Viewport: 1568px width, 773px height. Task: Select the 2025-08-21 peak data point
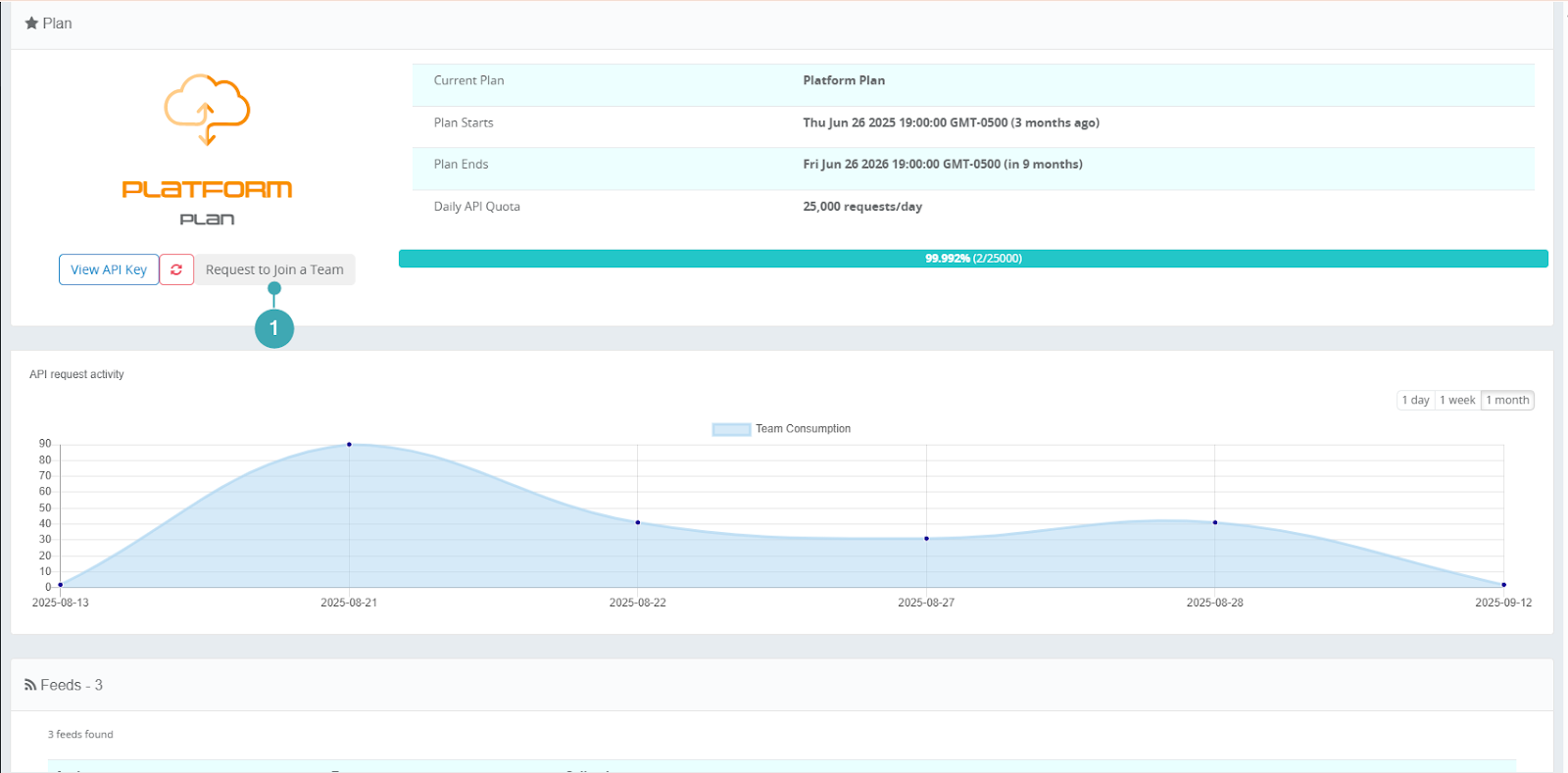pyautogui.click(x=349, y=445)
